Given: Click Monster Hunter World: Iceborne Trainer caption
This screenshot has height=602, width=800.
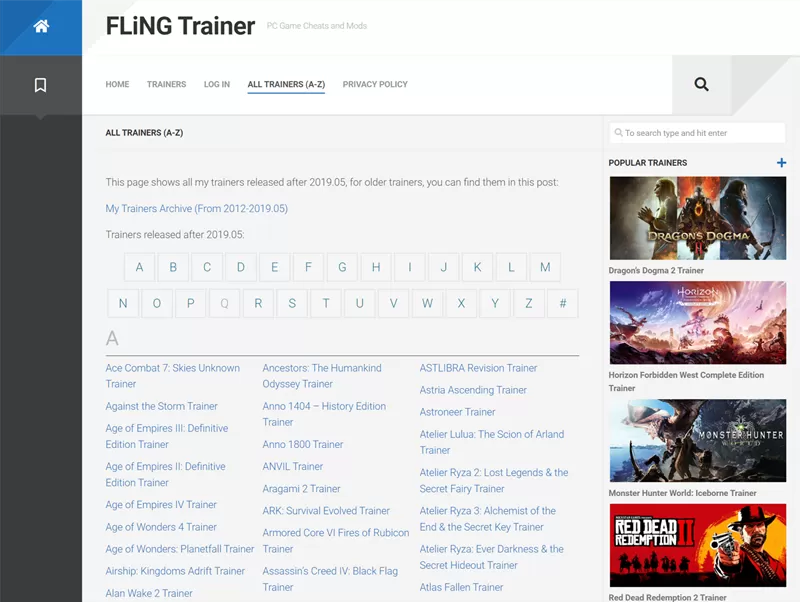Looking at the screenshot, I should point(683,493).
